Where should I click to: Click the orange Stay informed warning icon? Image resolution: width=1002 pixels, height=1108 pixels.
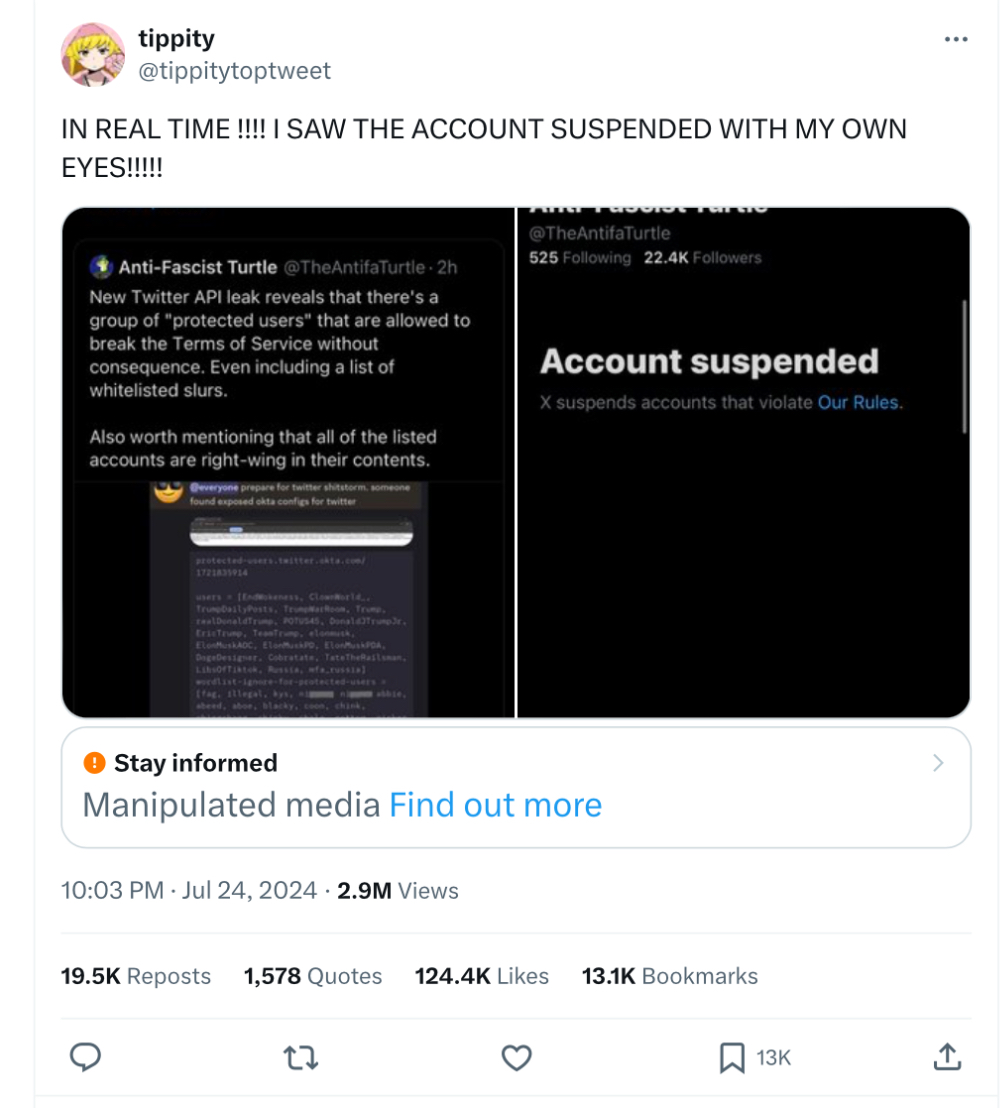95,763
